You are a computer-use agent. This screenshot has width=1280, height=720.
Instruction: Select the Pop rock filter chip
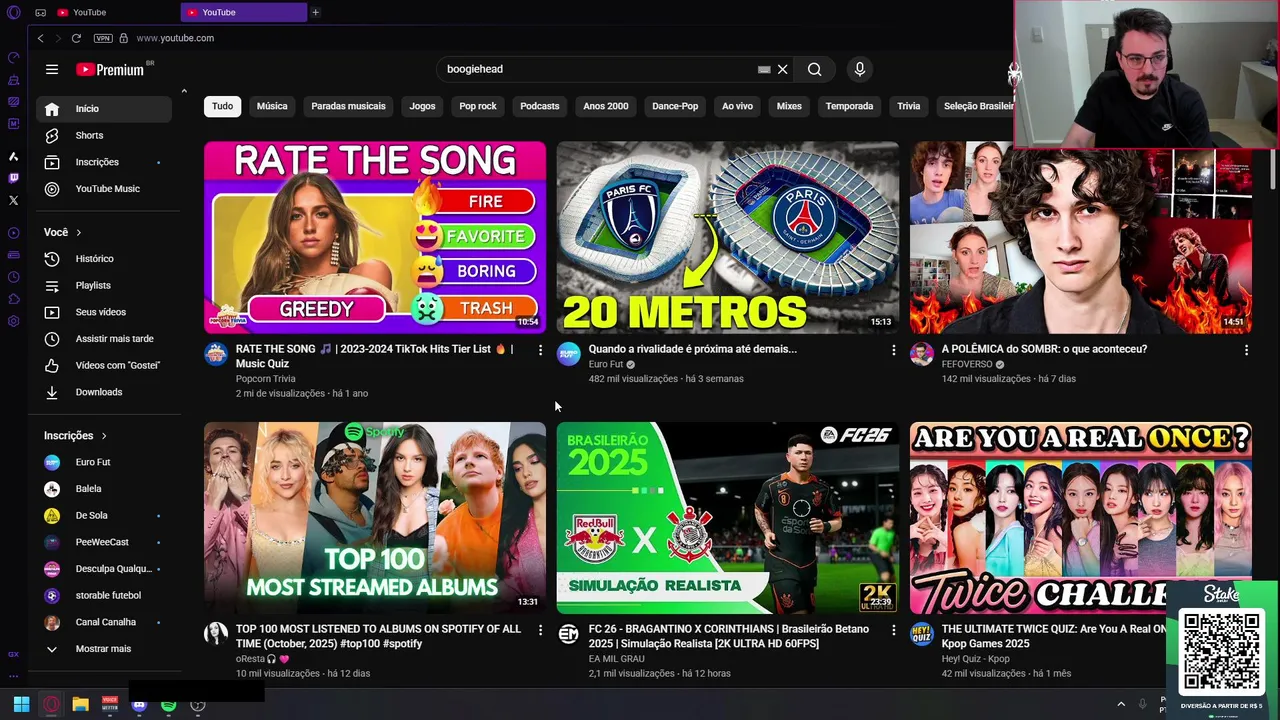pyautogui.click(x=478, y=106)
